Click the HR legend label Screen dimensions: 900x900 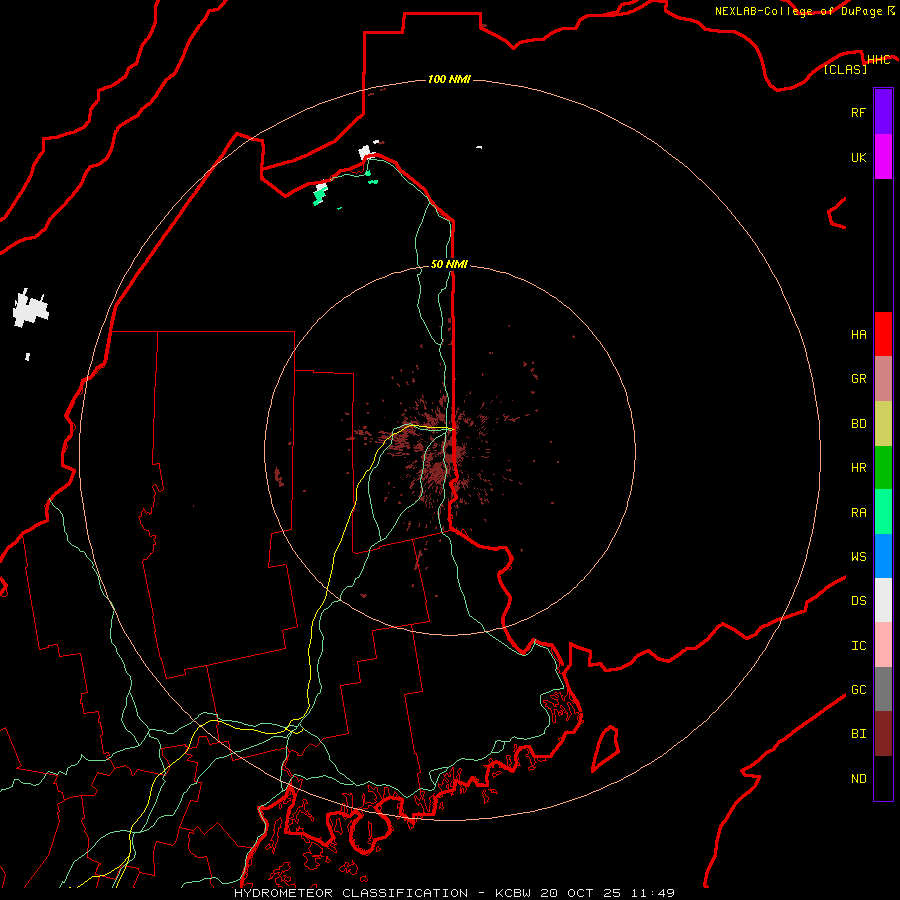click(x=858, y=468)
